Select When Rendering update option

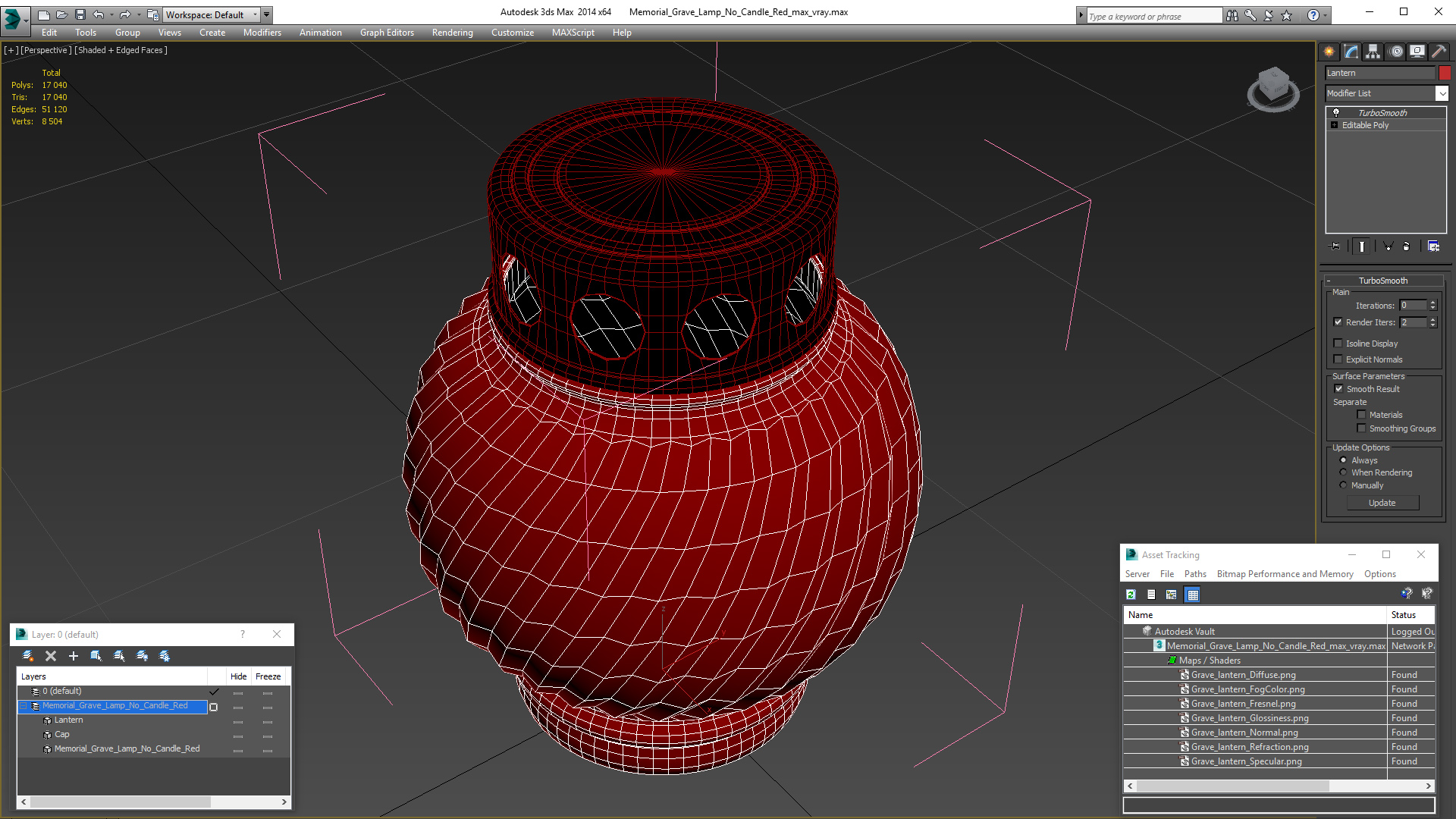coord(1343,472)
